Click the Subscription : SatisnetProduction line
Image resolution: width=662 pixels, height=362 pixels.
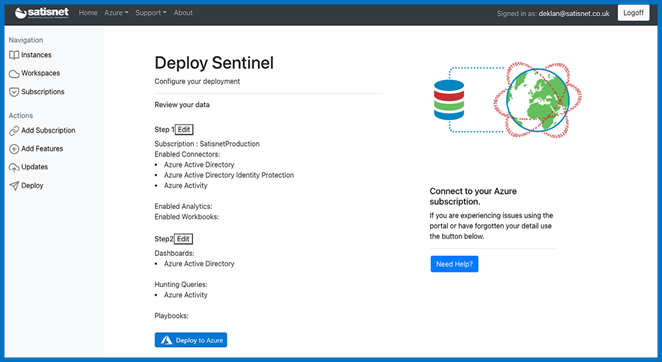coord(207,144)
